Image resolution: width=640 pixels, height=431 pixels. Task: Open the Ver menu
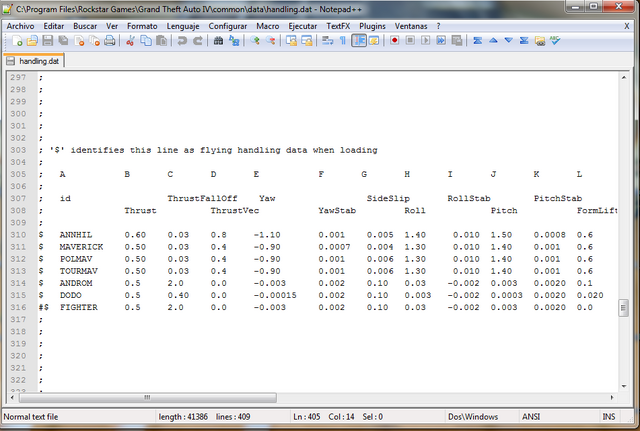[112, 26]
